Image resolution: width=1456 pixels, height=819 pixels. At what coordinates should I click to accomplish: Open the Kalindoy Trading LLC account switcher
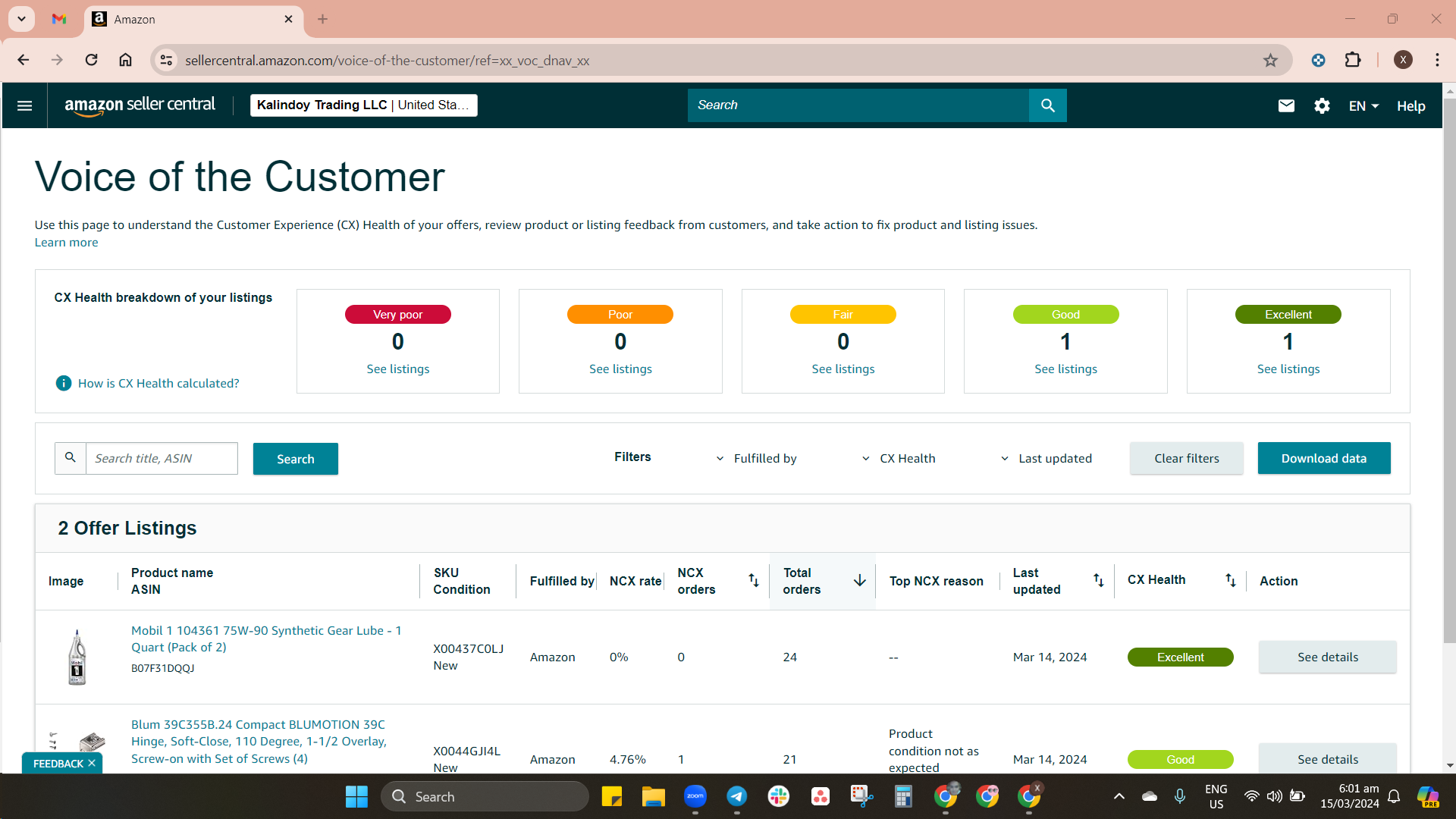click(364, 105)
